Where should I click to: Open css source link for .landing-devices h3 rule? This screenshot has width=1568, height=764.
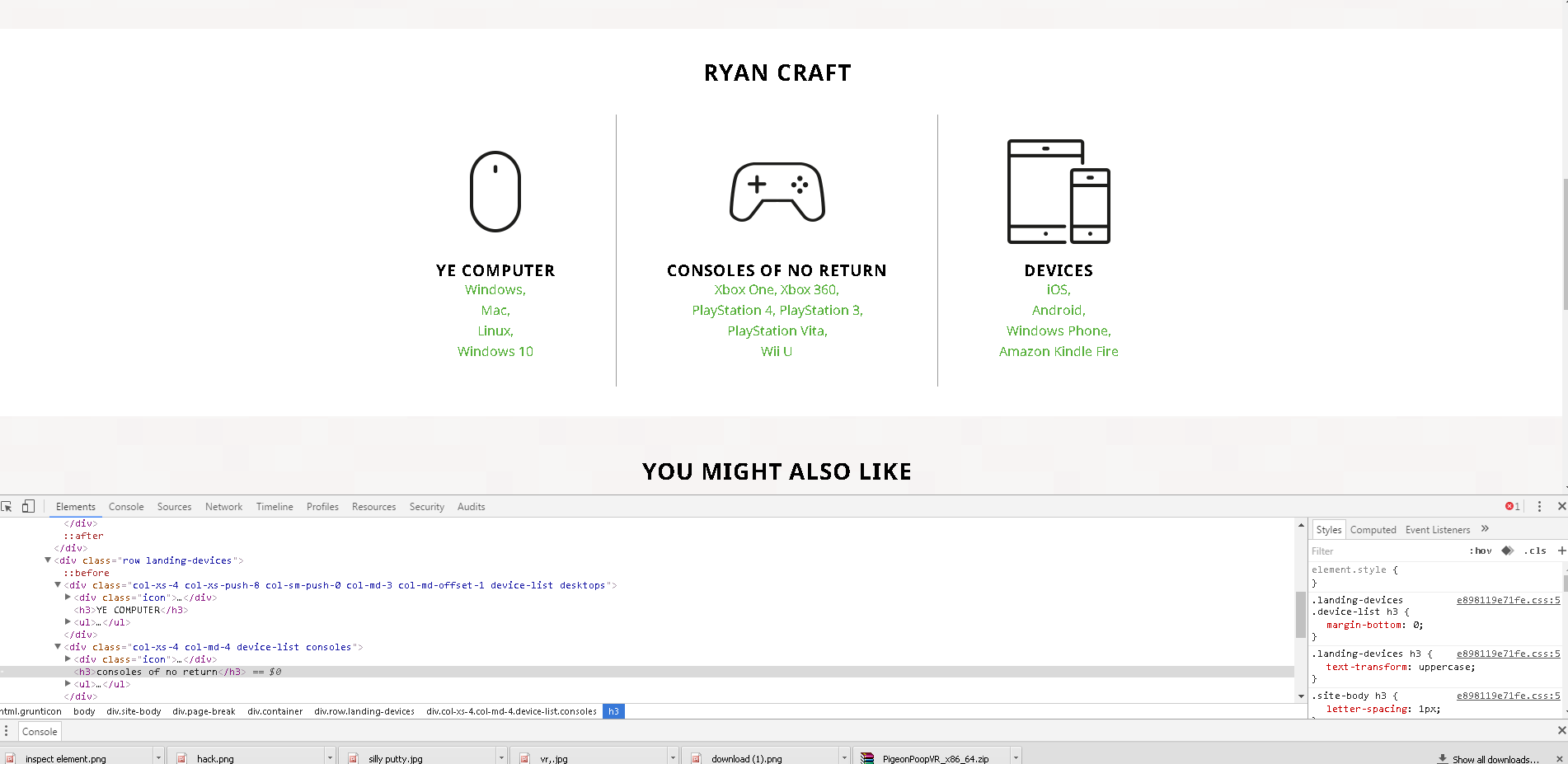[1508, 654]
